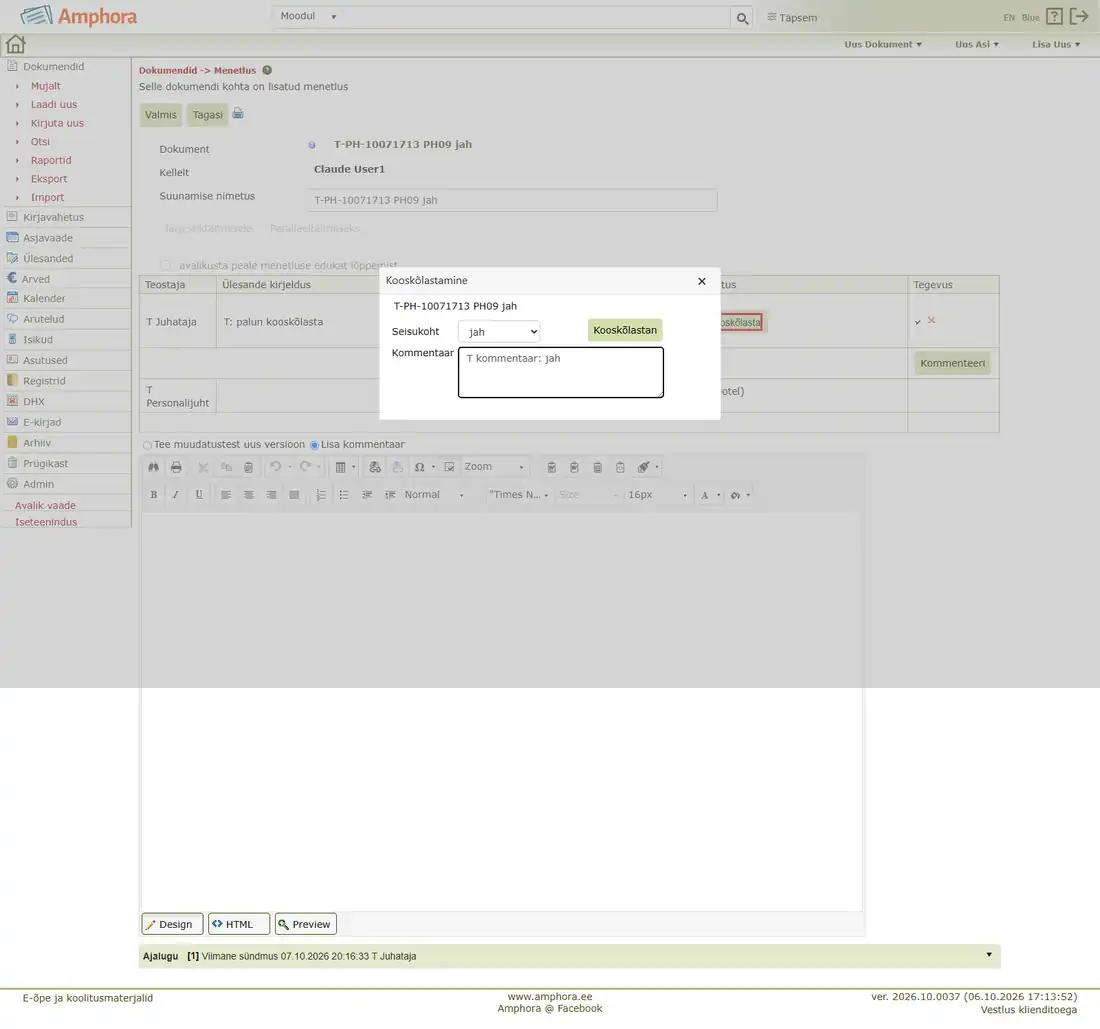This screenshot has height=1029, width=1100.
Task: Click the Kooskõlastan button
Action: point(625,330)
